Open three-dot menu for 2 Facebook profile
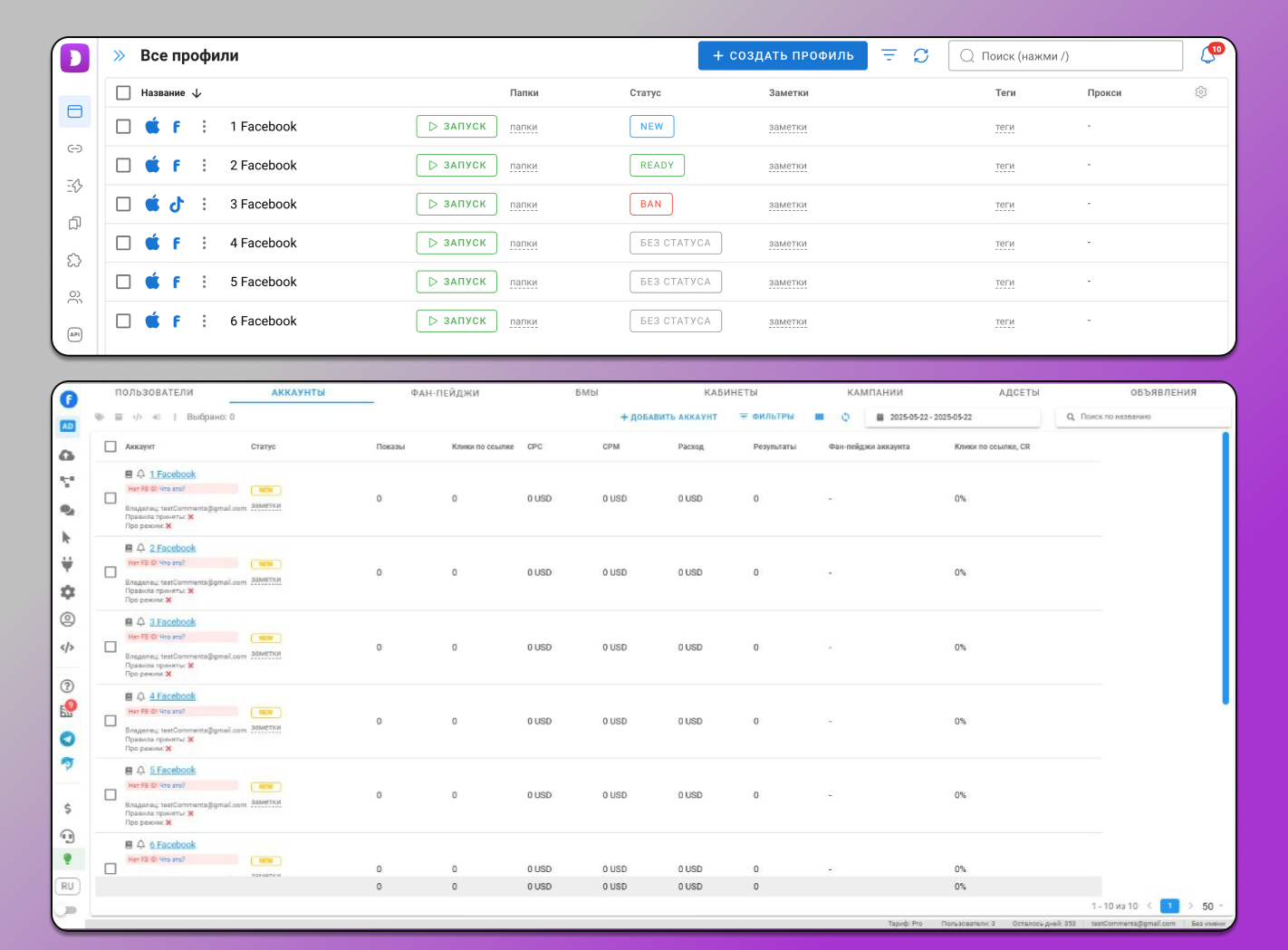 (x=204, y=165)
